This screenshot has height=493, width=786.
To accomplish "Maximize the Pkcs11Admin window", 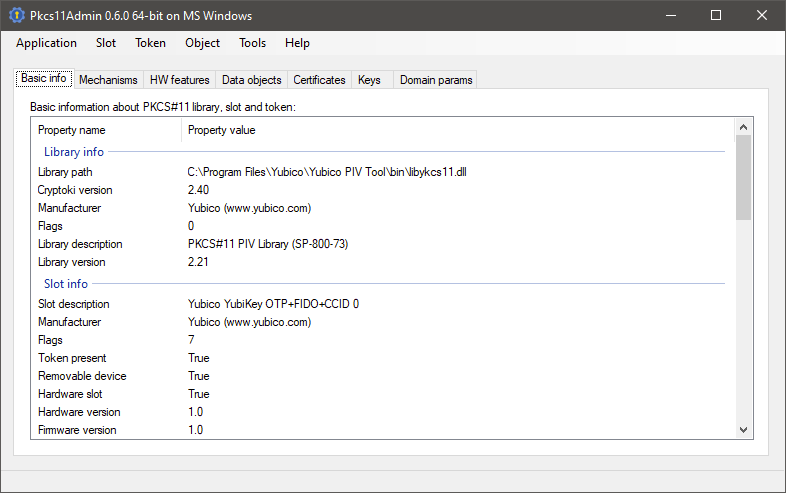I will 716,16.
